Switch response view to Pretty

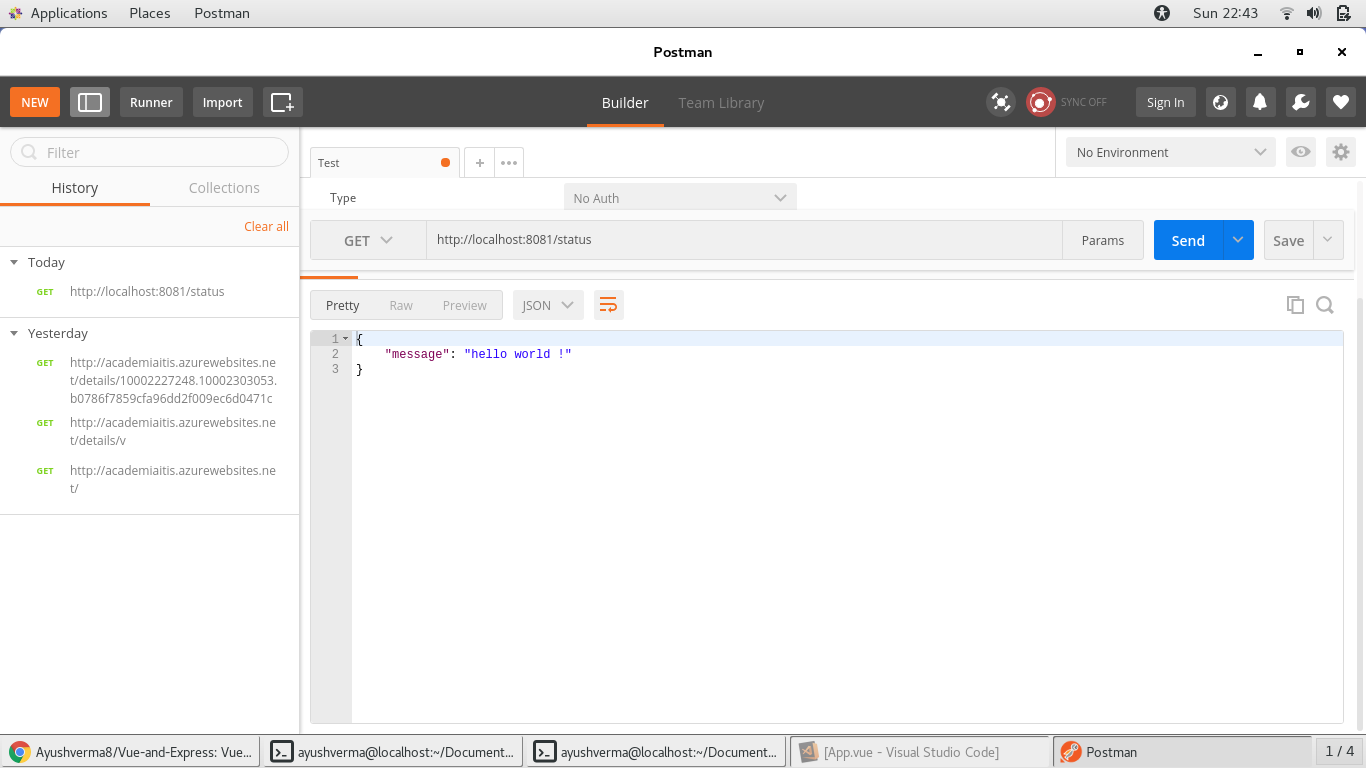[343, 305]
